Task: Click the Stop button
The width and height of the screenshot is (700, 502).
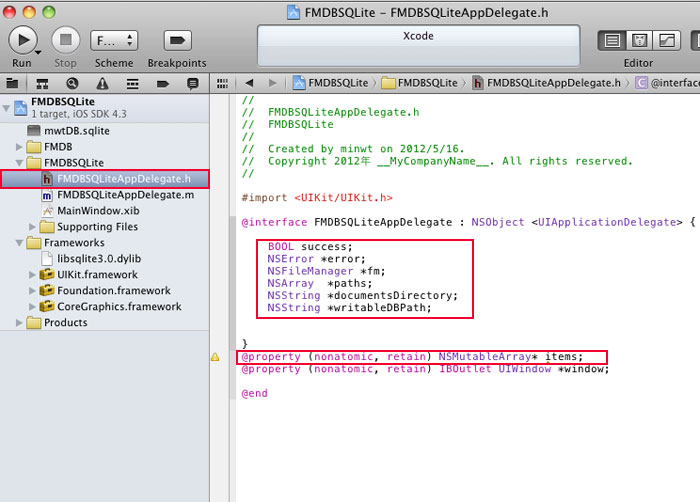Action: click(x=66, y=40)
